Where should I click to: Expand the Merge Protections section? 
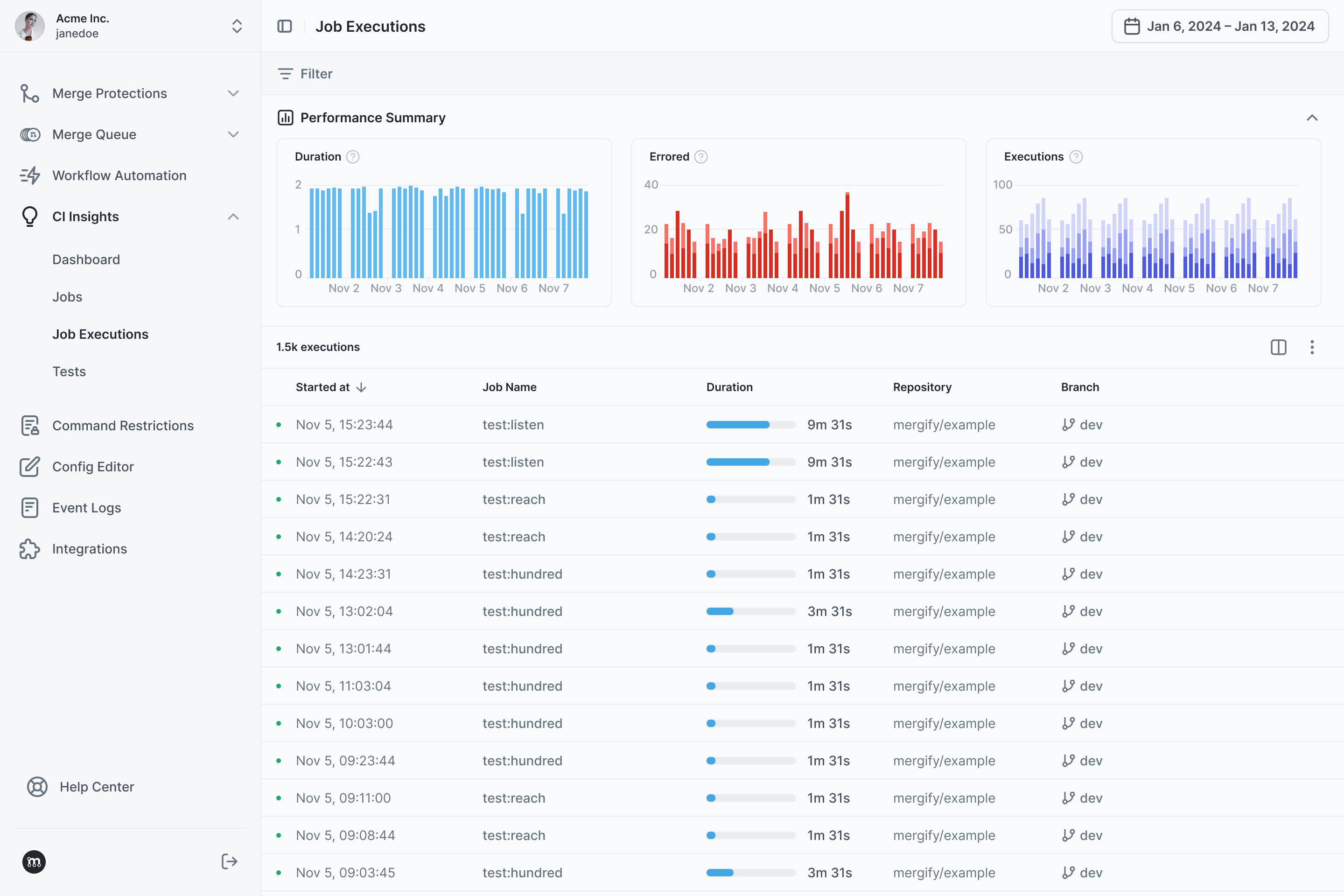[233, 93]
